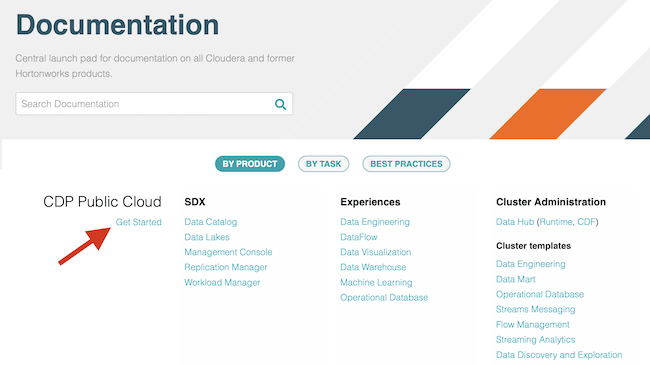
Task: Go to Data Lakes documentation
Action: [207, 237]
